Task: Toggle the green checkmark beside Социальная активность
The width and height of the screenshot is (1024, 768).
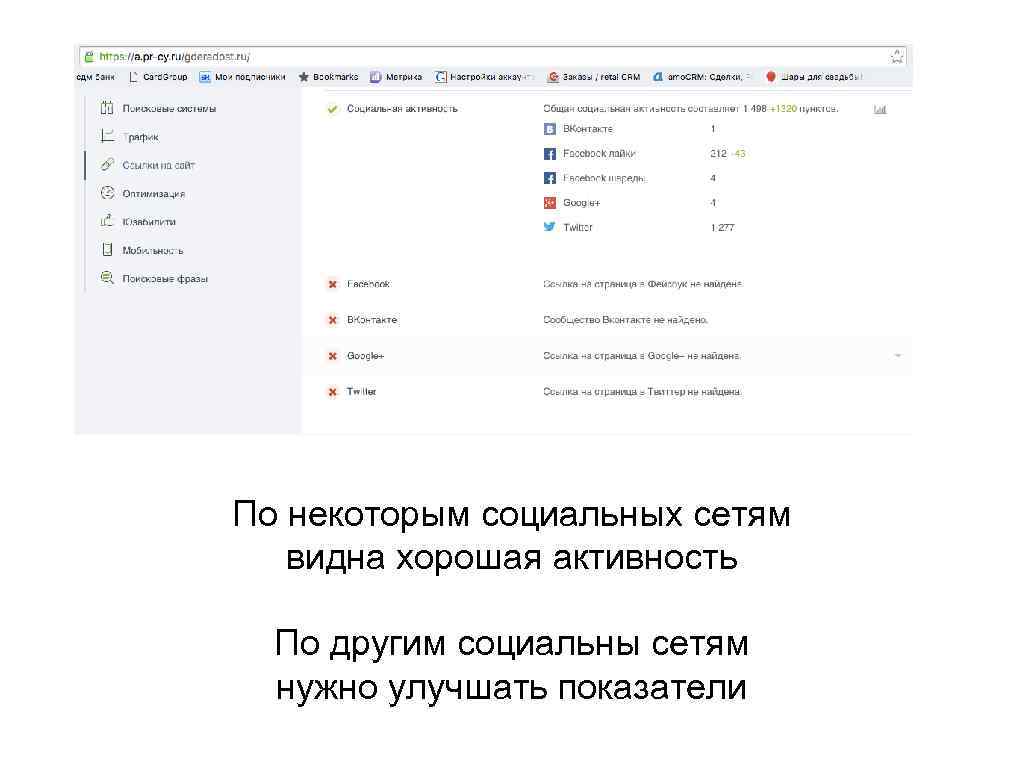Action: click(x=332, y=108)
